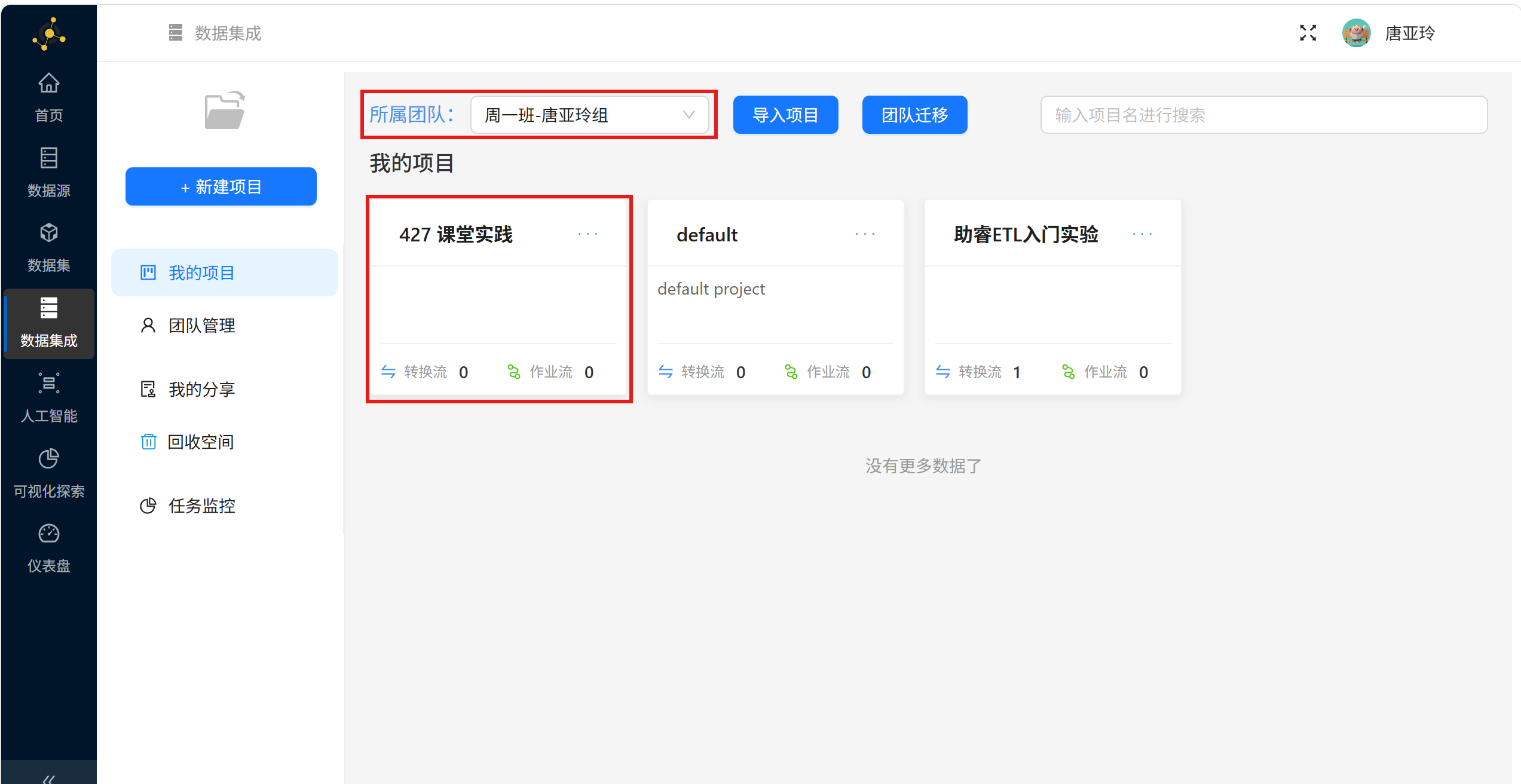Image resolution: width=1521 pixels, height=784 pixels.
Task: Expand options for 助睿ETL入门实验 card
Action: (x=1142, y=234)
